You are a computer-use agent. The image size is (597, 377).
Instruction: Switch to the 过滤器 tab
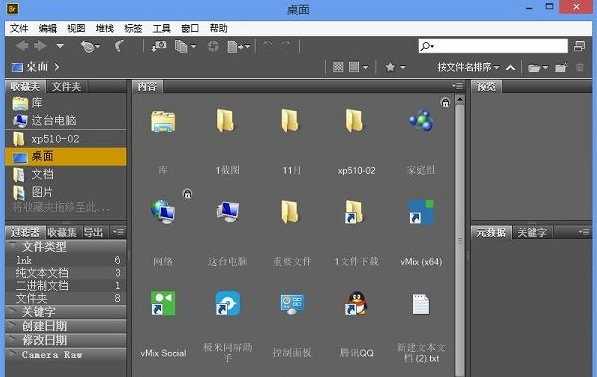[x=25, y=232]
